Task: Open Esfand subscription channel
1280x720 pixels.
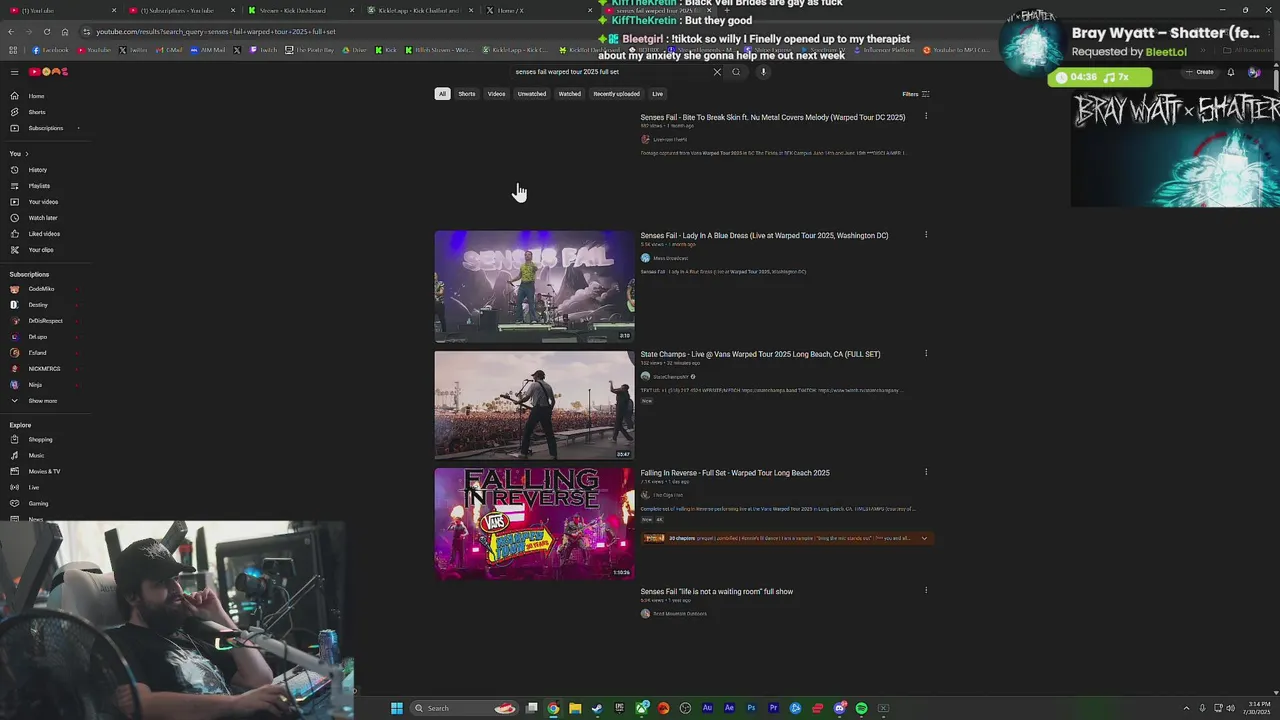Action: point(45,353)
